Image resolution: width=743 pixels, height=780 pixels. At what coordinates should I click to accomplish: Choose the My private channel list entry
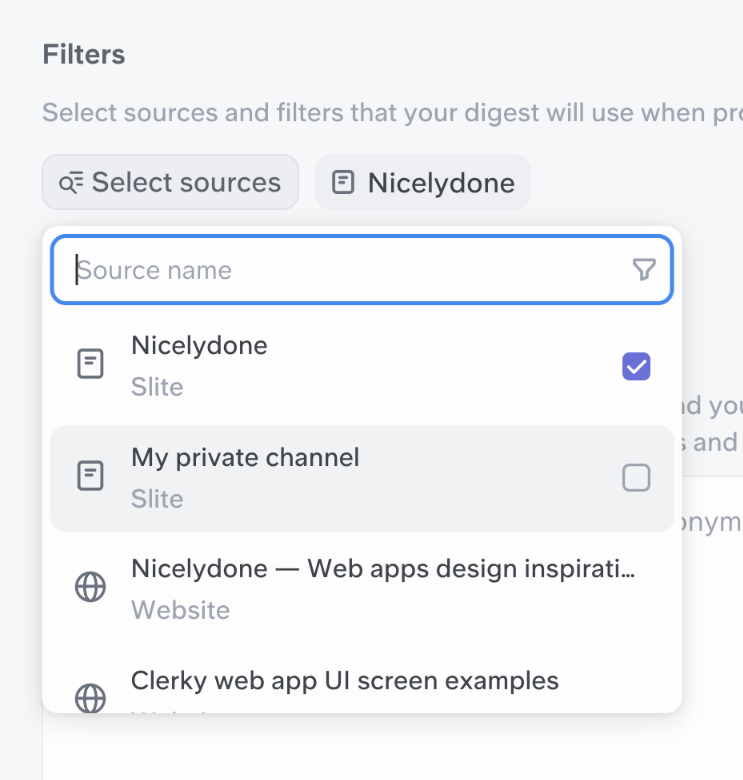[245, 458]
